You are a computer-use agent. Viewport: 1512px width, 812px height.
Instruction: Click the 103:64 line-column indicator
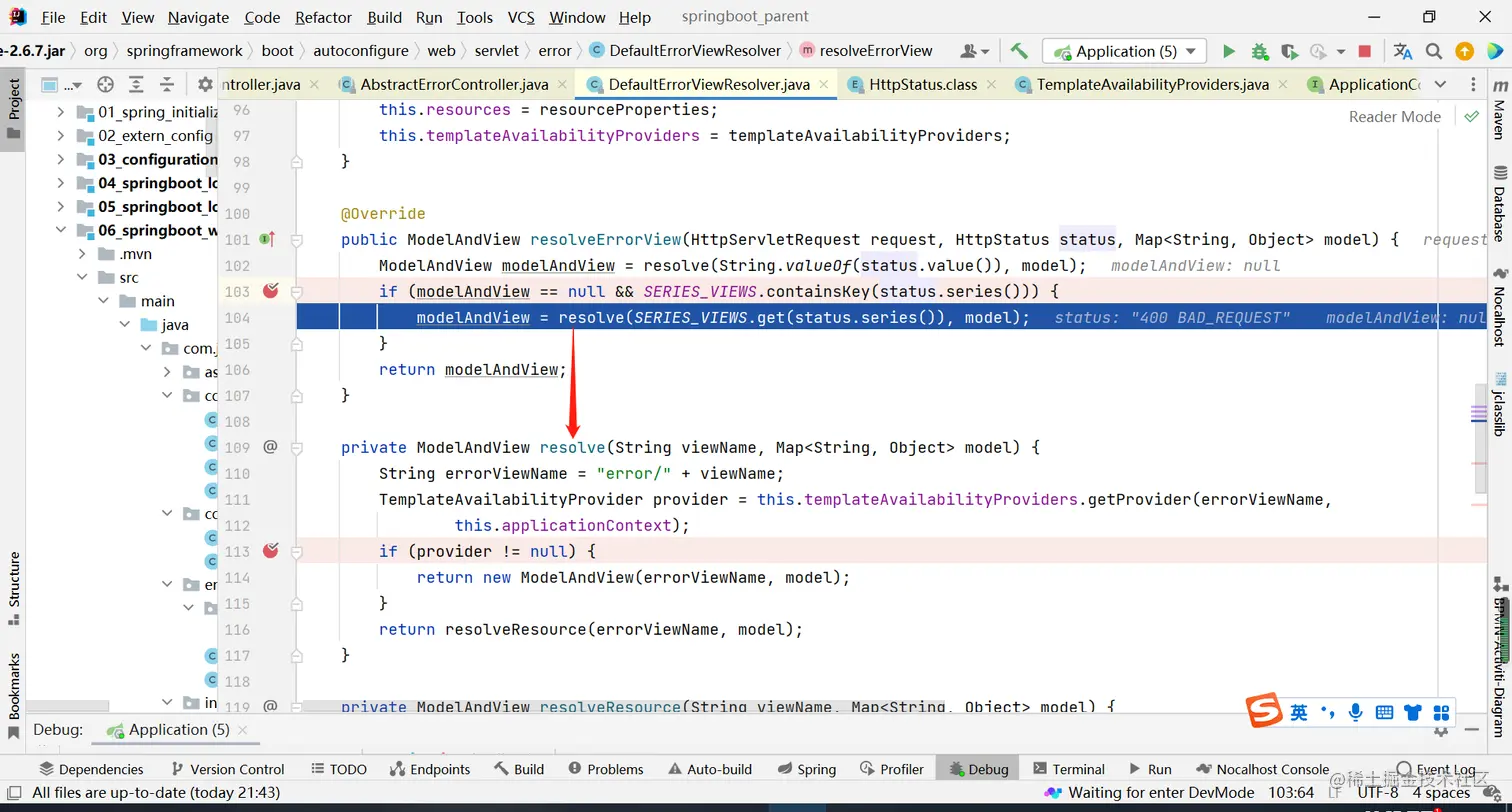coord(1293,793)
